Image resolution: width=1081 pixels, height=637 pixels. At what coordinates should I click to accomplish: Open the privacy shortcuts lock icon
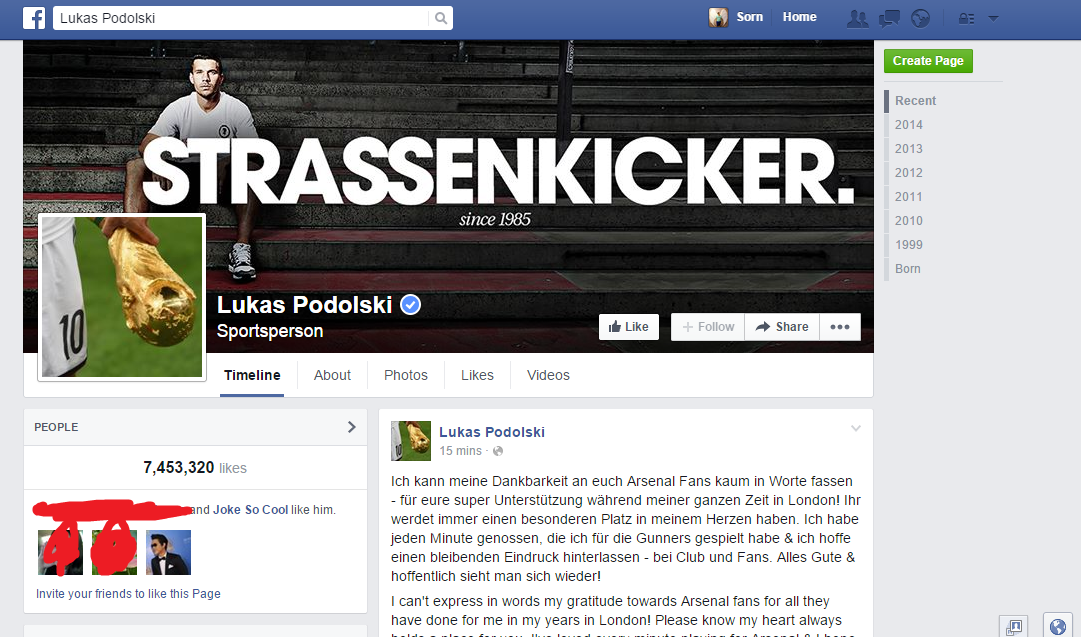pyautogui.click(x=967, y=19)
